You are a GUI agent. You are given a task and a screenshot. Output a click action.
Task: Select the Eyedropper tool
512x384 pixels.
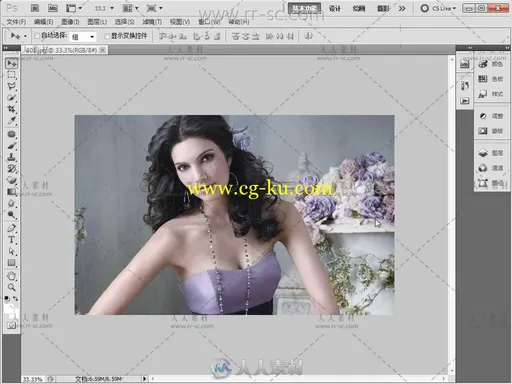click(12, 121)
